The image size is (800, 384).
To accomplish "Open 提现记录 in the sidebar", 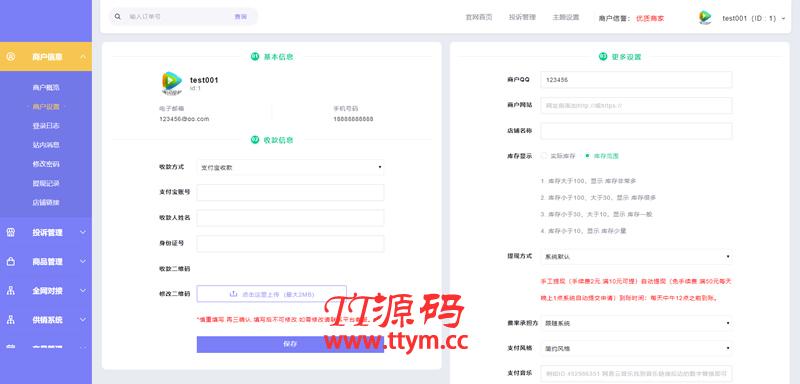I will coord(46,183).
